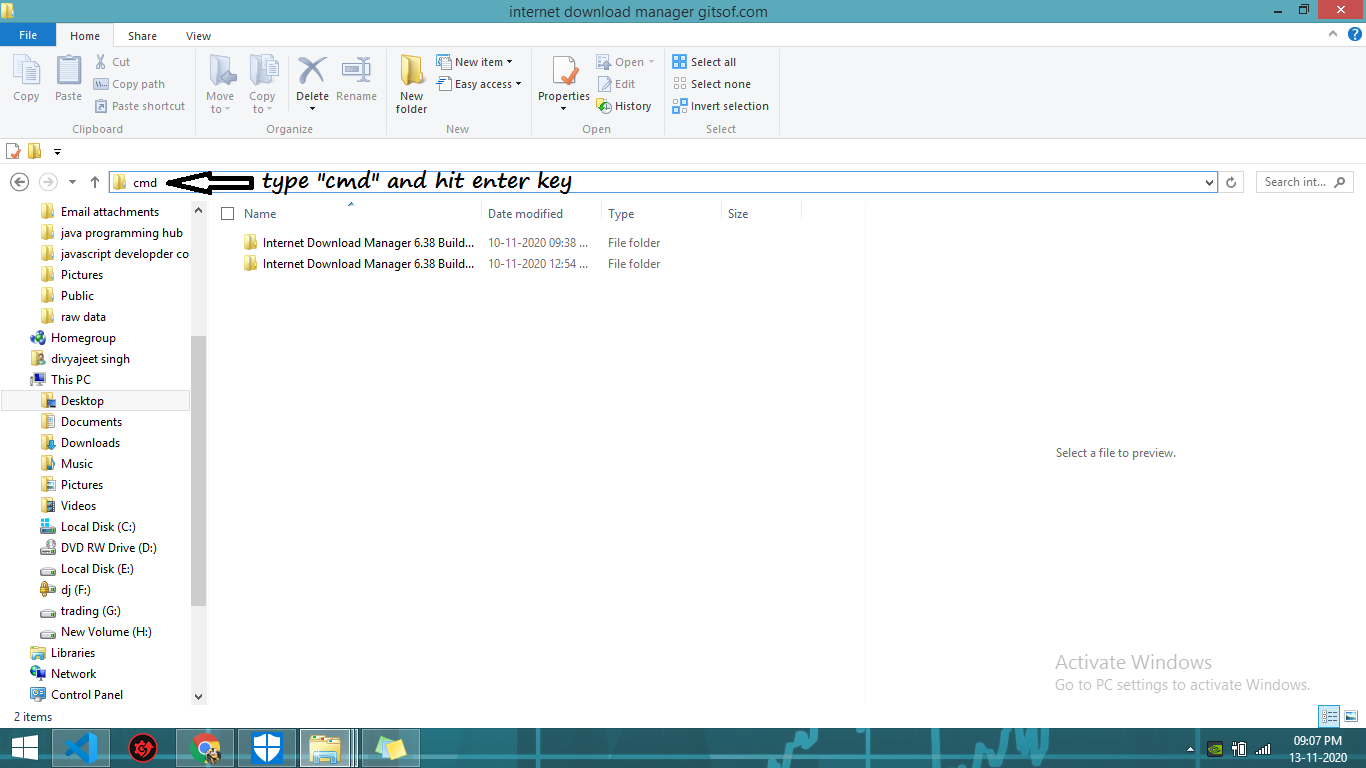Screen dimensions: 1366x768
Task: Click the Refresh button beside address bar
Action: click(x=1231, y=182)
